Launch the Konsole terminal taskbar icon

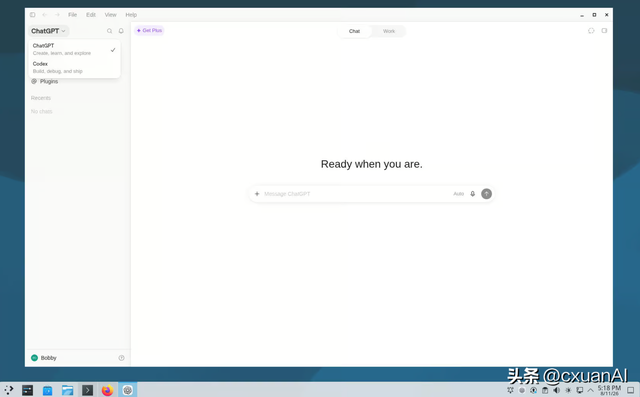coord(87,390)
